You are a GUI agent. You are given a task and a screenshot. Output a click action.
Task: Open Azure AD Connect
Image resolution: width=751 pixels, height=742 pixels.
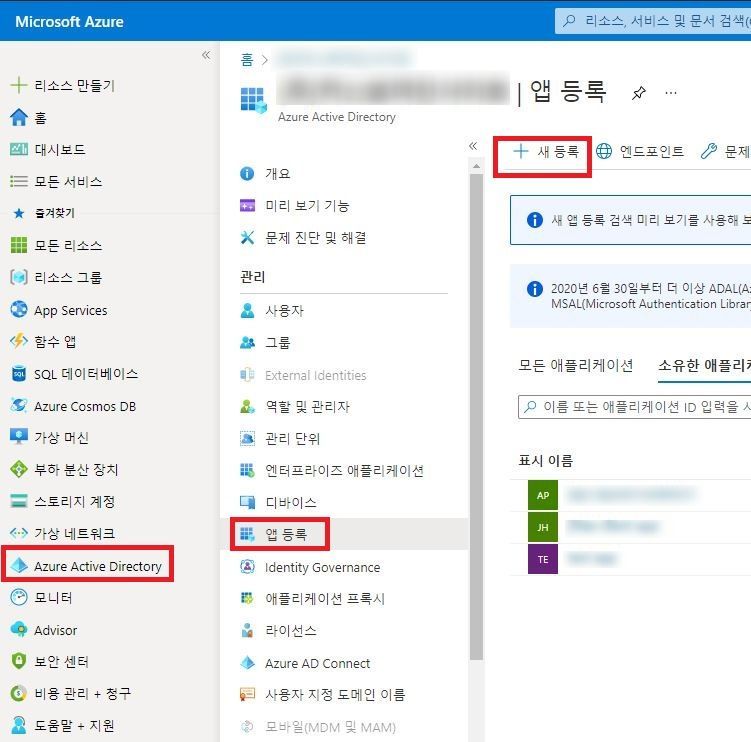coord(305,663)
